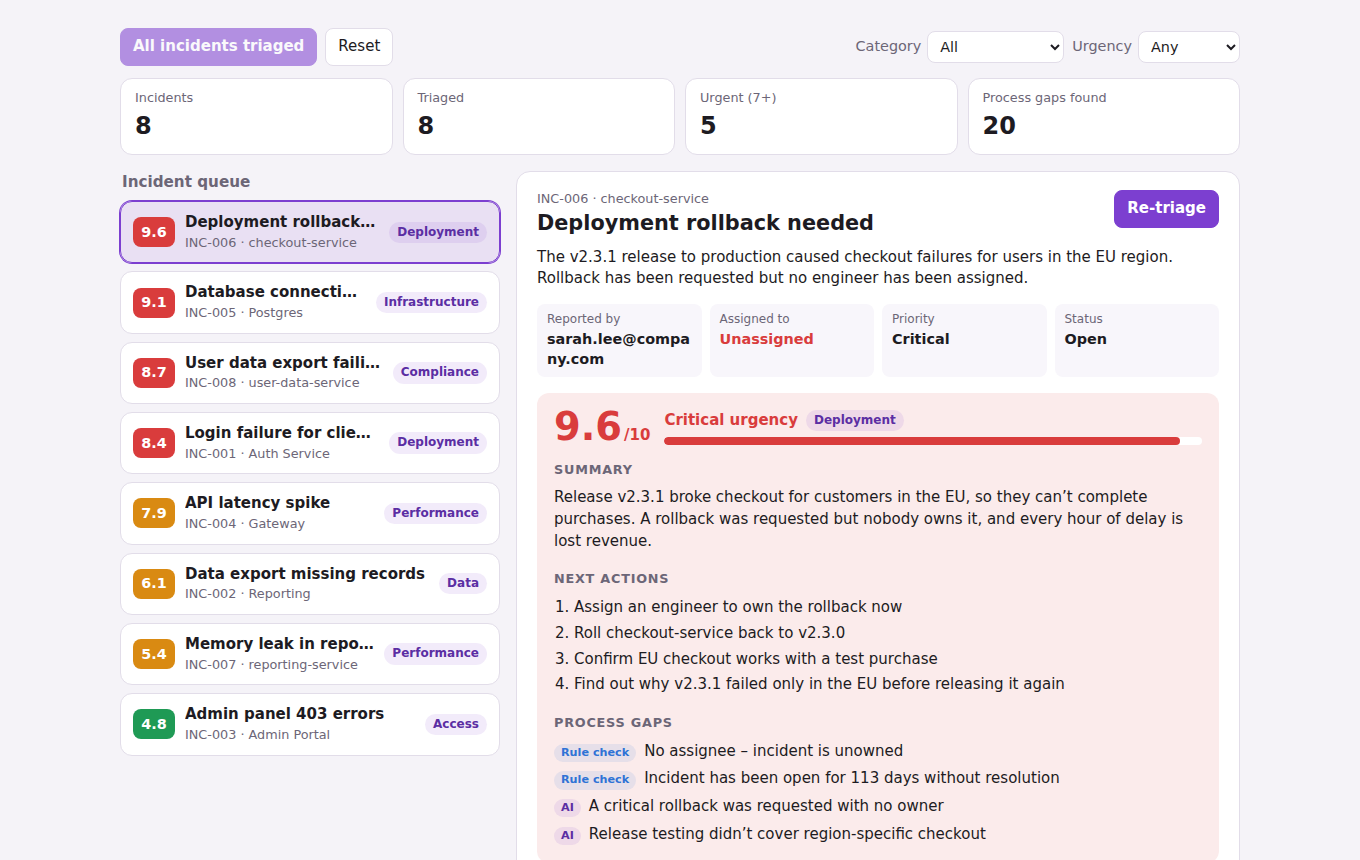Click the Unassigned value under Assigned to
Screen dimensions: 1360x860
(767, 339)
